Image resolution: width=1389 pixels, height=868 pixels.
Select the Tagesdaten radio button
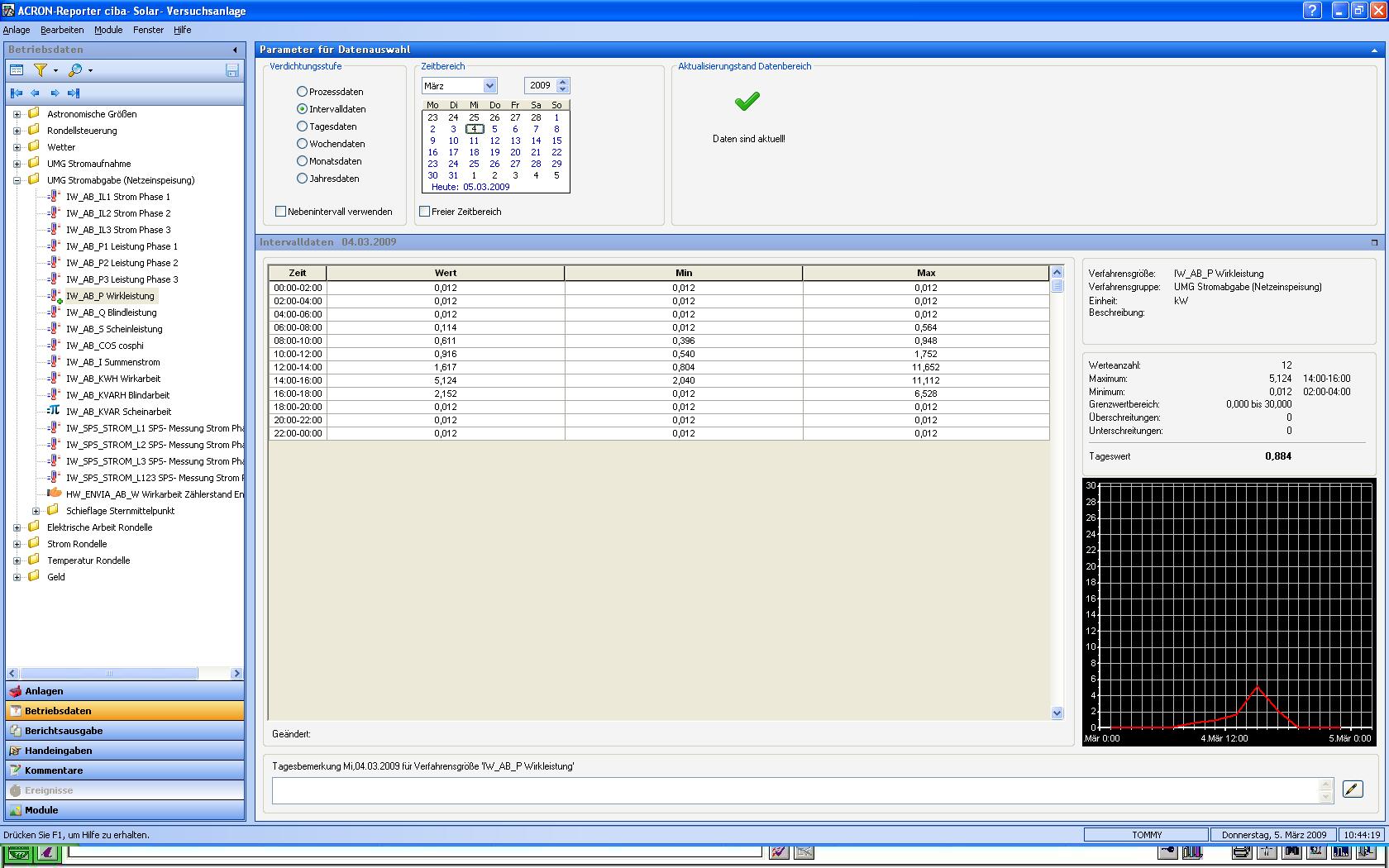[302, 126]
